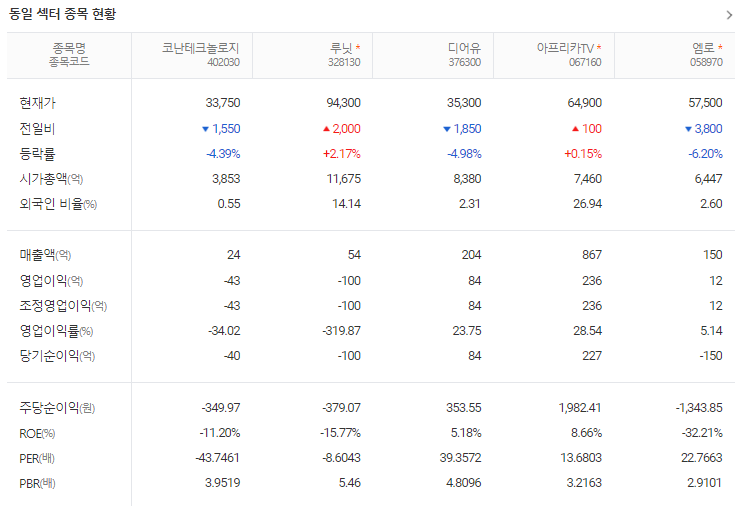Click the -4.98% change rate

(x=464, y=153)
